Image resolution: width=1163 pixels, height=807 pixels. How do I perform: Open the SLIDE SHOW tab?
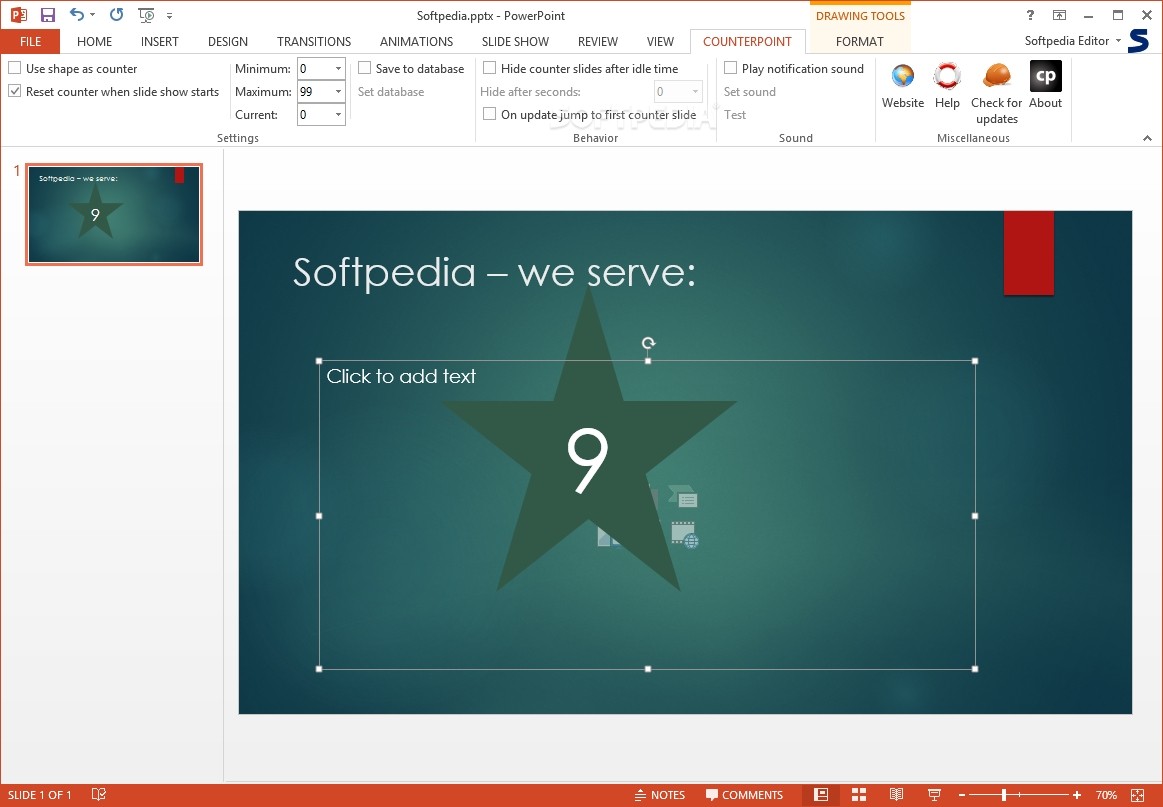[515, 42]
